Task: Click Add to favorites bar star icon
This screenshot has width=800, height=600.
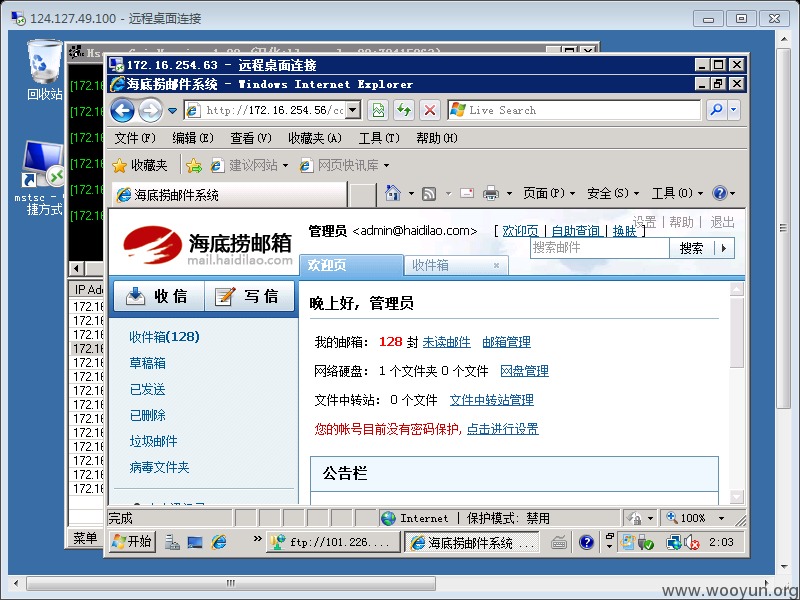Action: click(x=194, y=165)
